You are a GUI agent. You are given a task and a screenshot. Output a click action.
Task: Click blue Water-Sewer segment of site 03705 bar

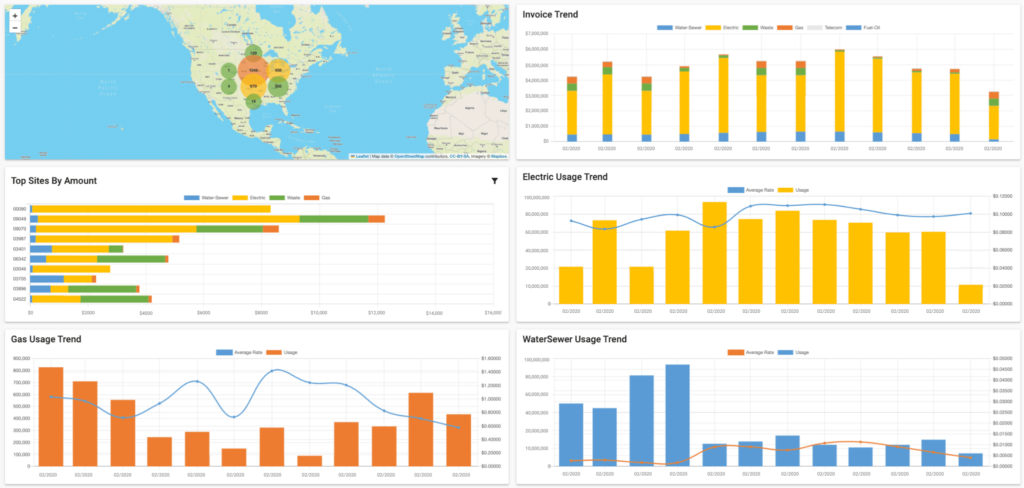(47, 279)
